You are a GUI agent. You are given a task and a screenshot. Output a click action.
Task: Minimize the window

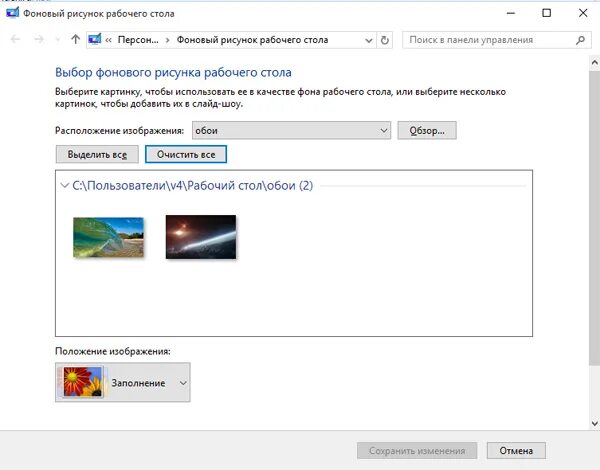tap(510, 13)
